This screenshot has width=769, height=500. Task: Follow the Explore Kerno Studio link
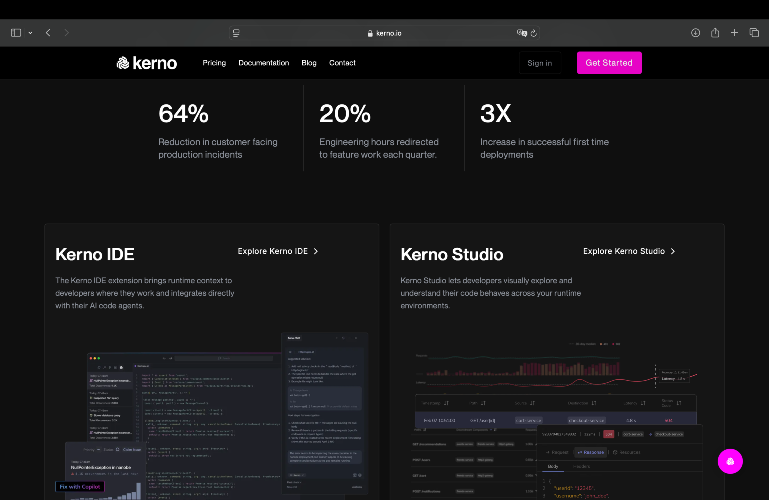(x=629, y=251)
